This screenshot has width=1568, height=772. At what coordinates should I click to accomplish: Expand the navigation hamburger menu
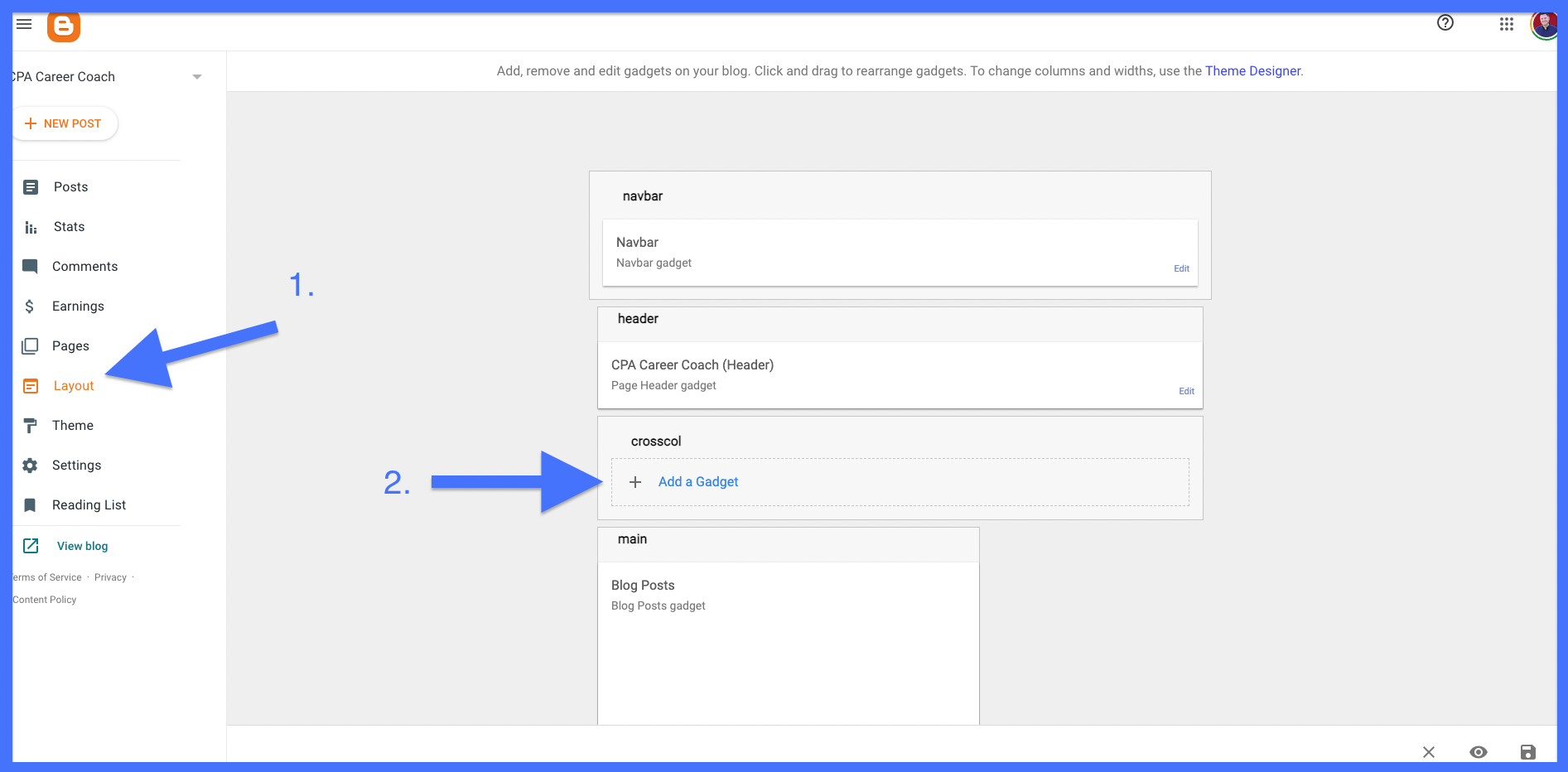coord(23,23)
